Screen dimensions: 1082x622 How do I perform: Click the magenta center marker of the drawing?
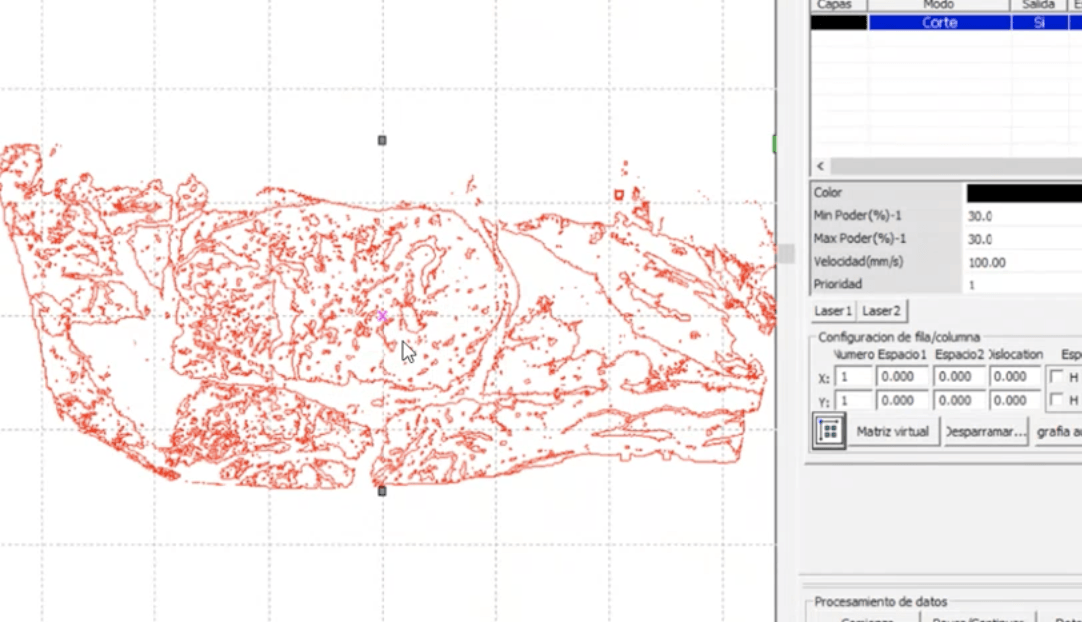pos(382,316)
